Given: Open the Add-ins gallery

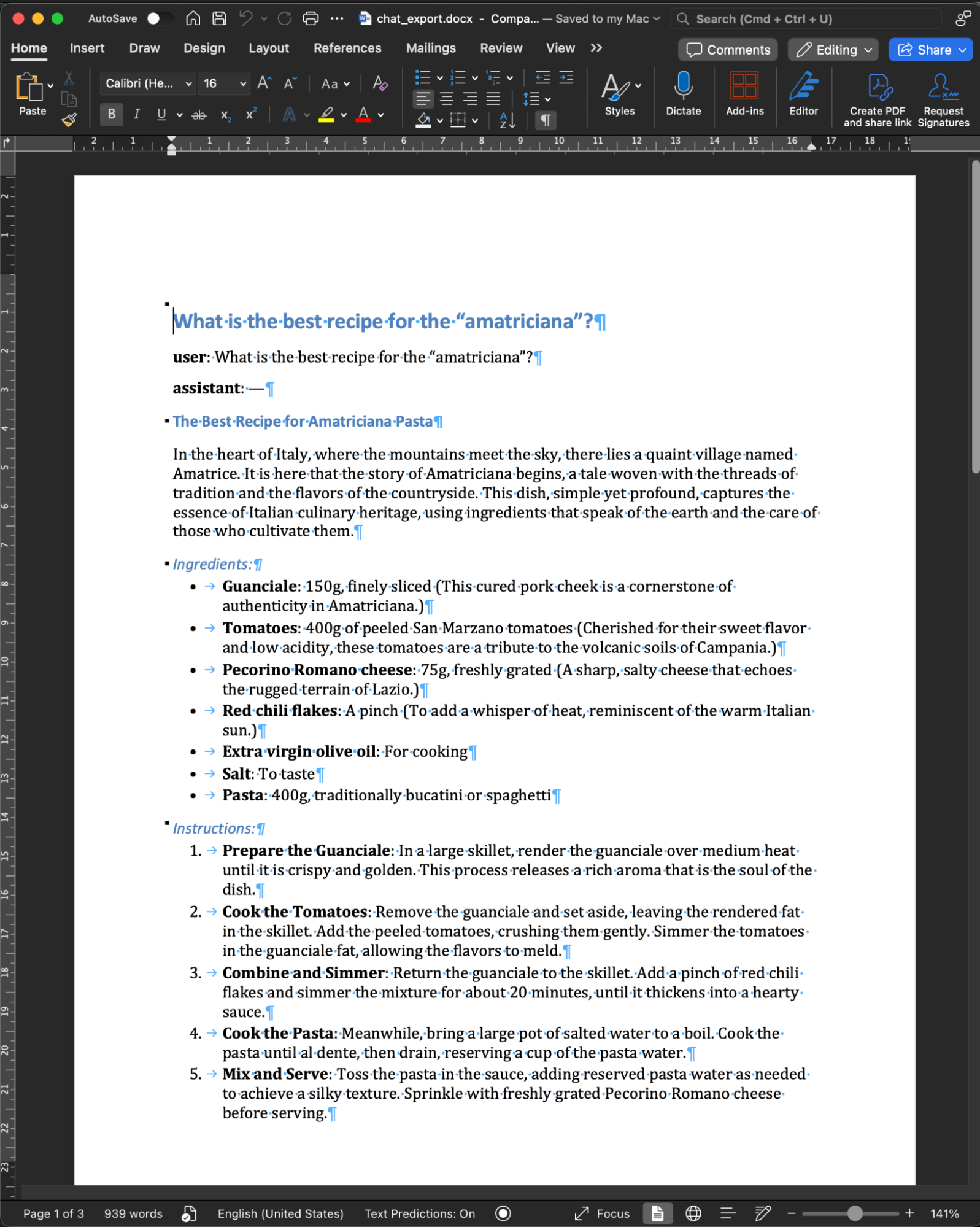Looking at the screenshot, I should [744, 93].
